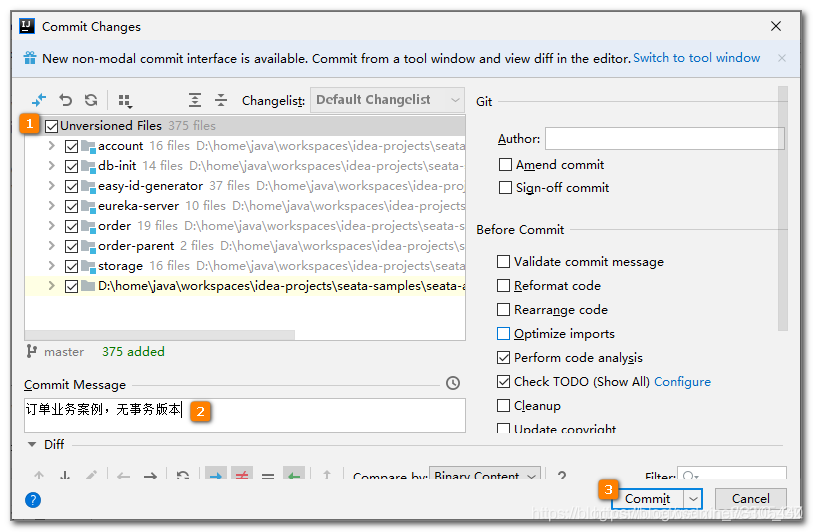The height and width of the screenshot is (532, 813).
Task: Select the storage tree row
Action: (x=245, y=266)
